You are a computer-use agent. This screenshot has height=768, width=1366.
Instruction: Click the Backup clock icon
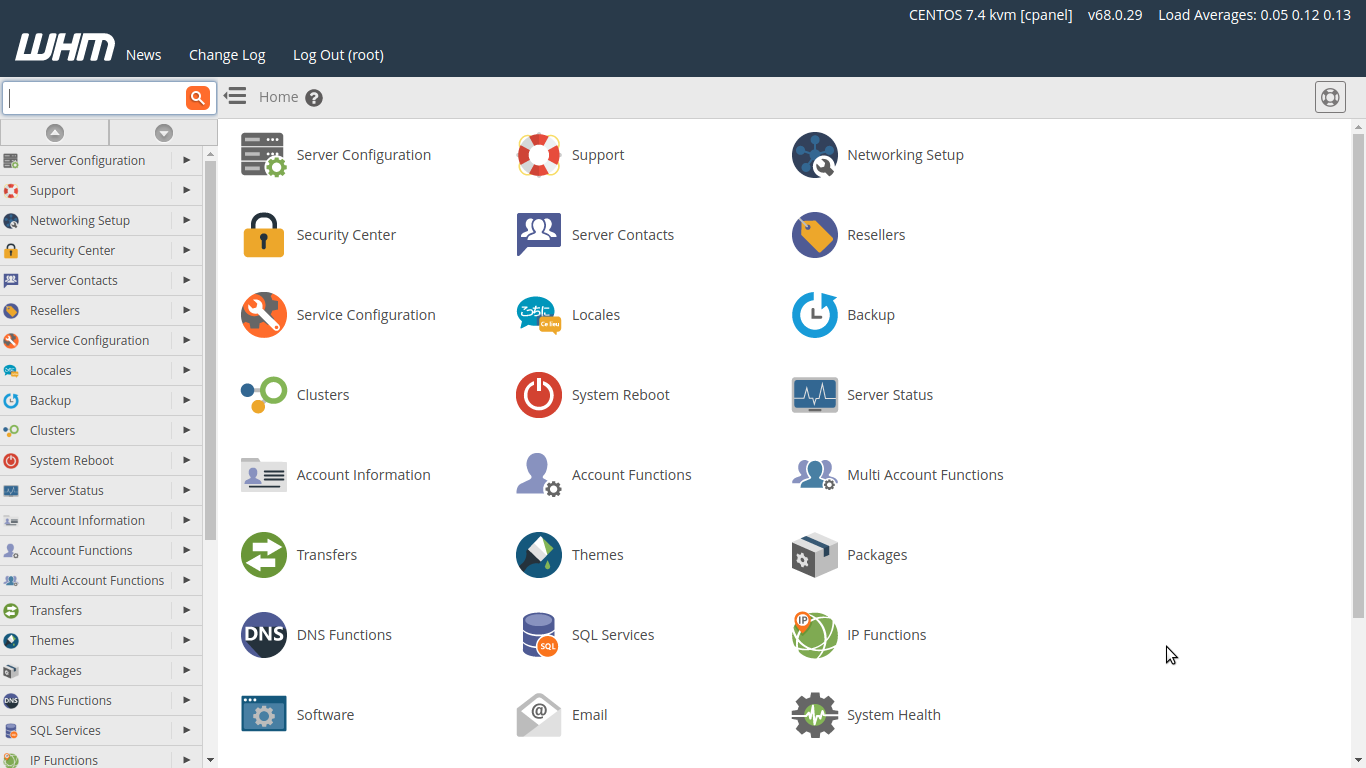pyautogui.click(x=814, y=315)
